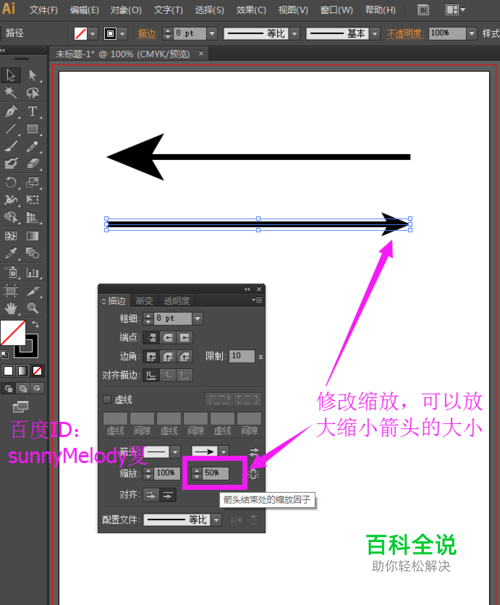Select the Line Segment tool
This screenshot has width=500, height=605.
pyautogui.click(x=11, y=129)
